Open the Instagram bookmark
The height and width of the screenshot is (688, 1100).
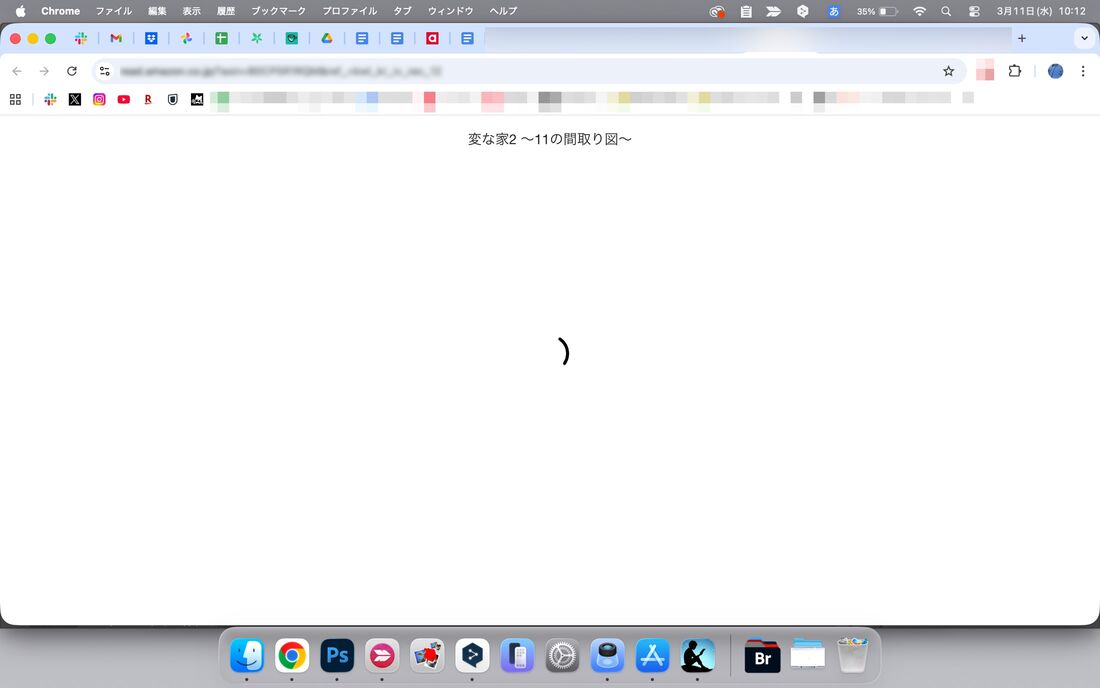98,99
